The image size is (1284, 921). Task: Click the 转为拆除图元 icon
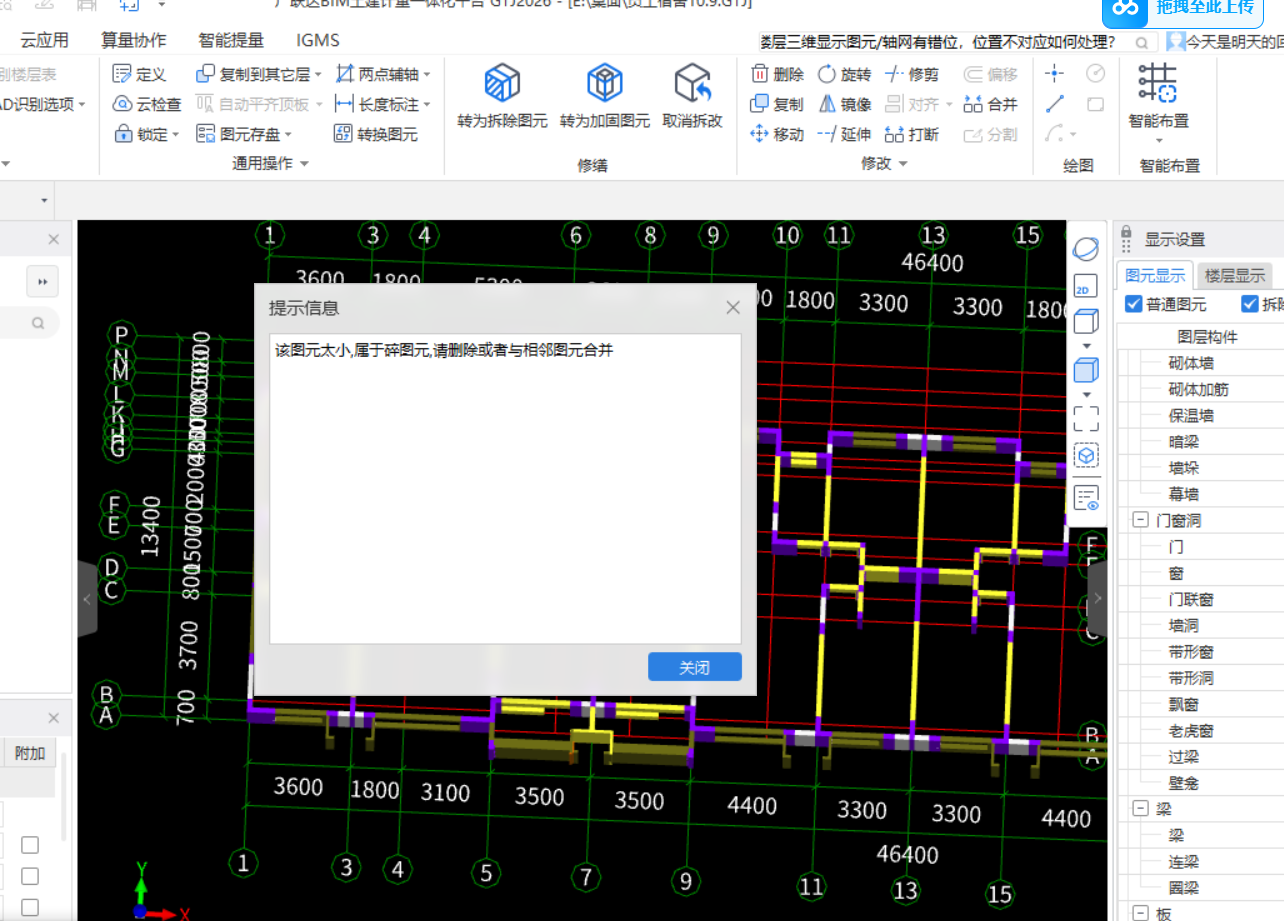click(502, 83)
